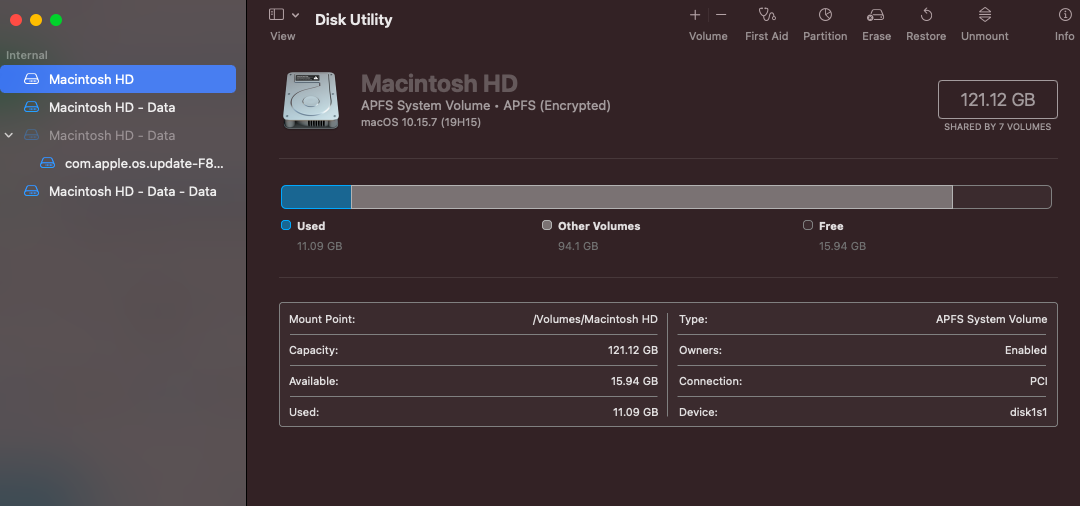1080x506 pixels.
Task: Click the Connection PCI value
Action: (1039, 381)
